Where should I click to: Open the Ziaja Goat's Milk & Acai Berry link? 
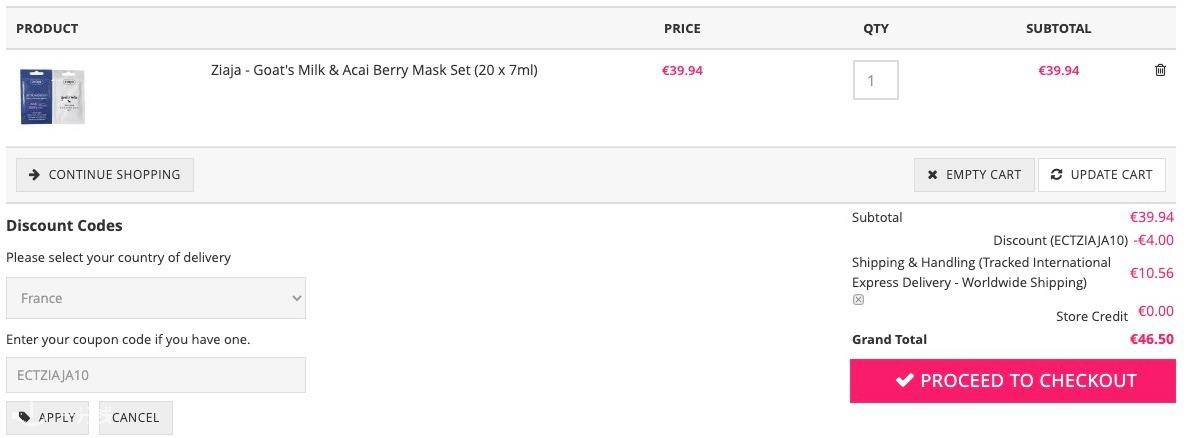coord(374,70)
